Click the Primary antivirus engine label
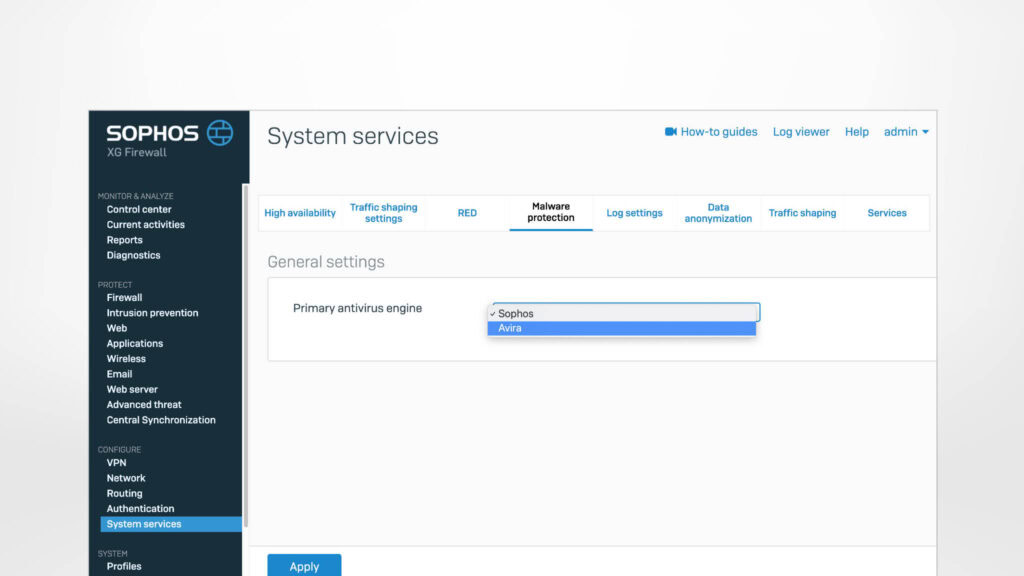The width and height of the screenshot is (1024, 576). click(357, 308)
